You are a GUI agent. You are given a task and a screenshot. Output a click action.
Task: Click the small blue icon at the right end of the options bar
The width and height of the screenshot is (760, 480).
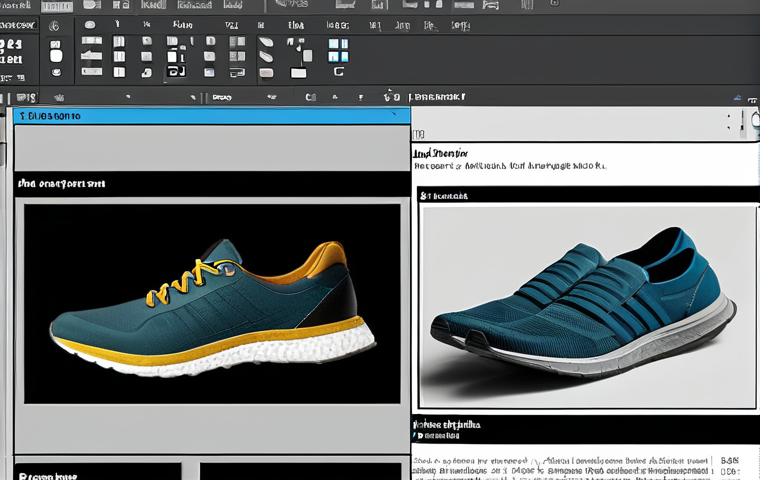[x=737, y=98]
